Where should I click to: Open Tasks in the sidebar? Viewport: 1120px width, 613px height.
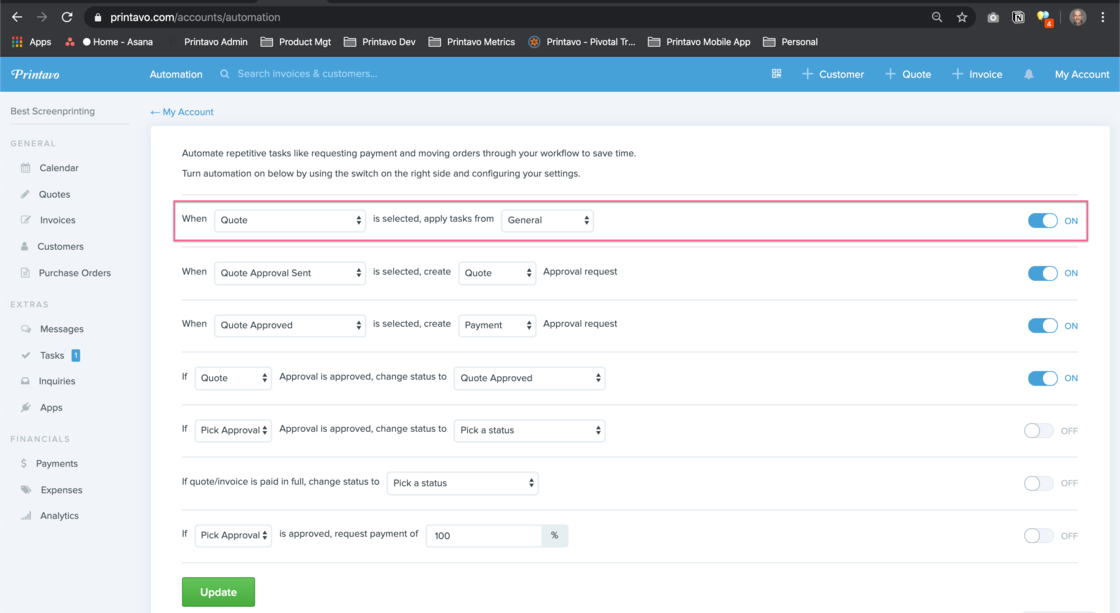[x=52, y=355]
